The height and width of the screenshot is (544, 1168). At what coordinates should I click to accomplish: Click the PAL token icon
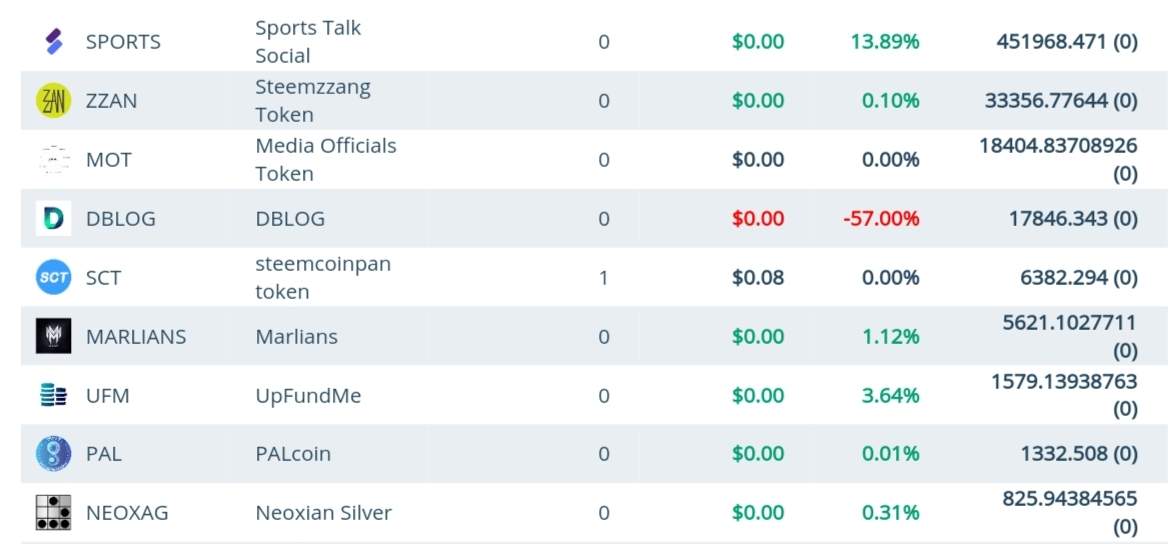pyautogui.click(x=54, y=454)
